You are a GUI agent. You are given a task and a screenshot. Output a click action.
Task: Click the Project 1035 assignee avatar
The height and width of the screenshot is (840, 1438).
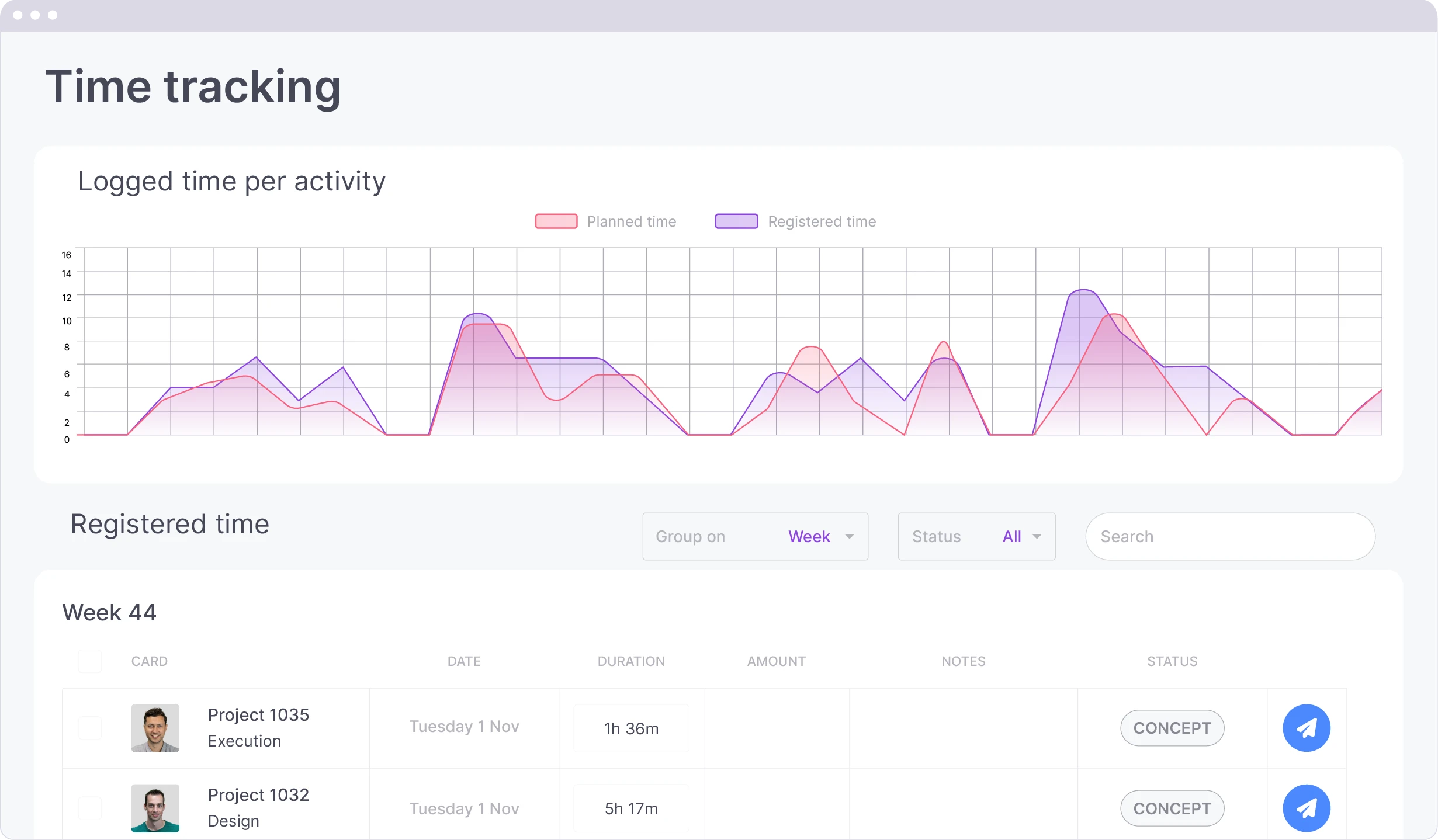click(155, 728)
